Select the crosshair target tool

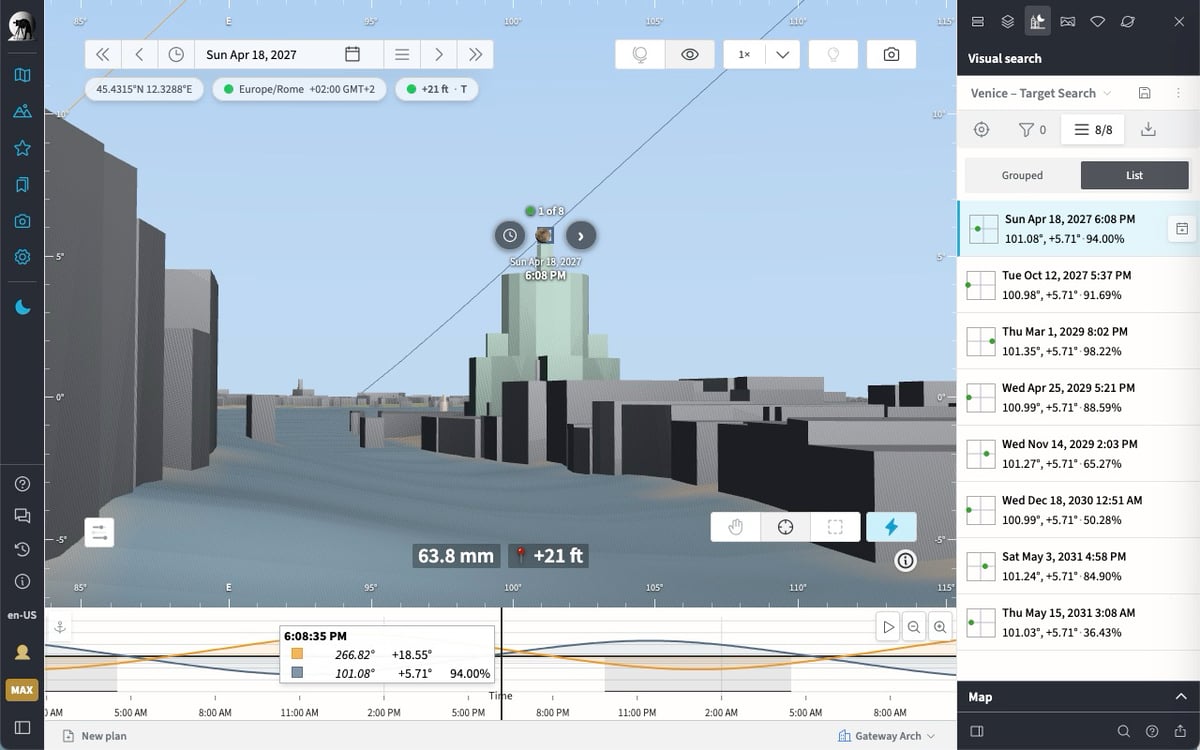[x=786, y=527]
